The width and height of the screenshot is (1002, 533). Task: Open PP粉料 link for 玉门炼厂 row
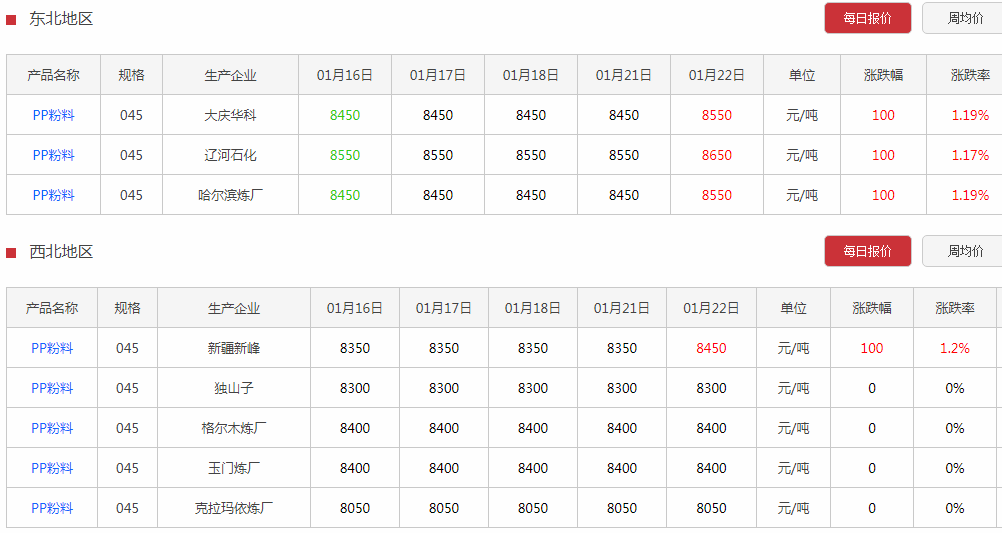click(x=52, y=468)
